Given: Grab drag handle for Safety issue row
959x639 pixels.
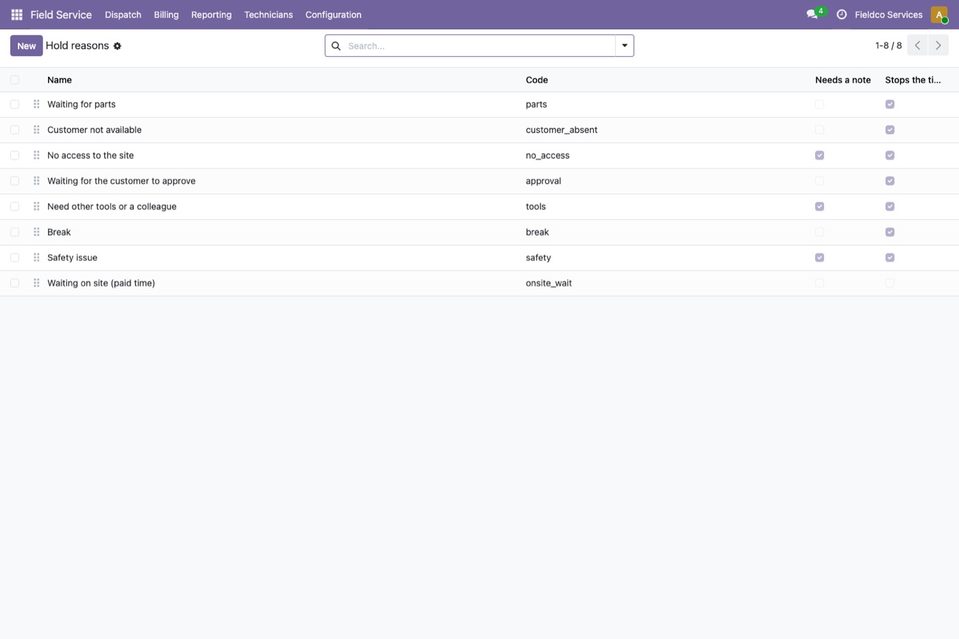Looking at the screenshot, I should (x=37, y=258).
